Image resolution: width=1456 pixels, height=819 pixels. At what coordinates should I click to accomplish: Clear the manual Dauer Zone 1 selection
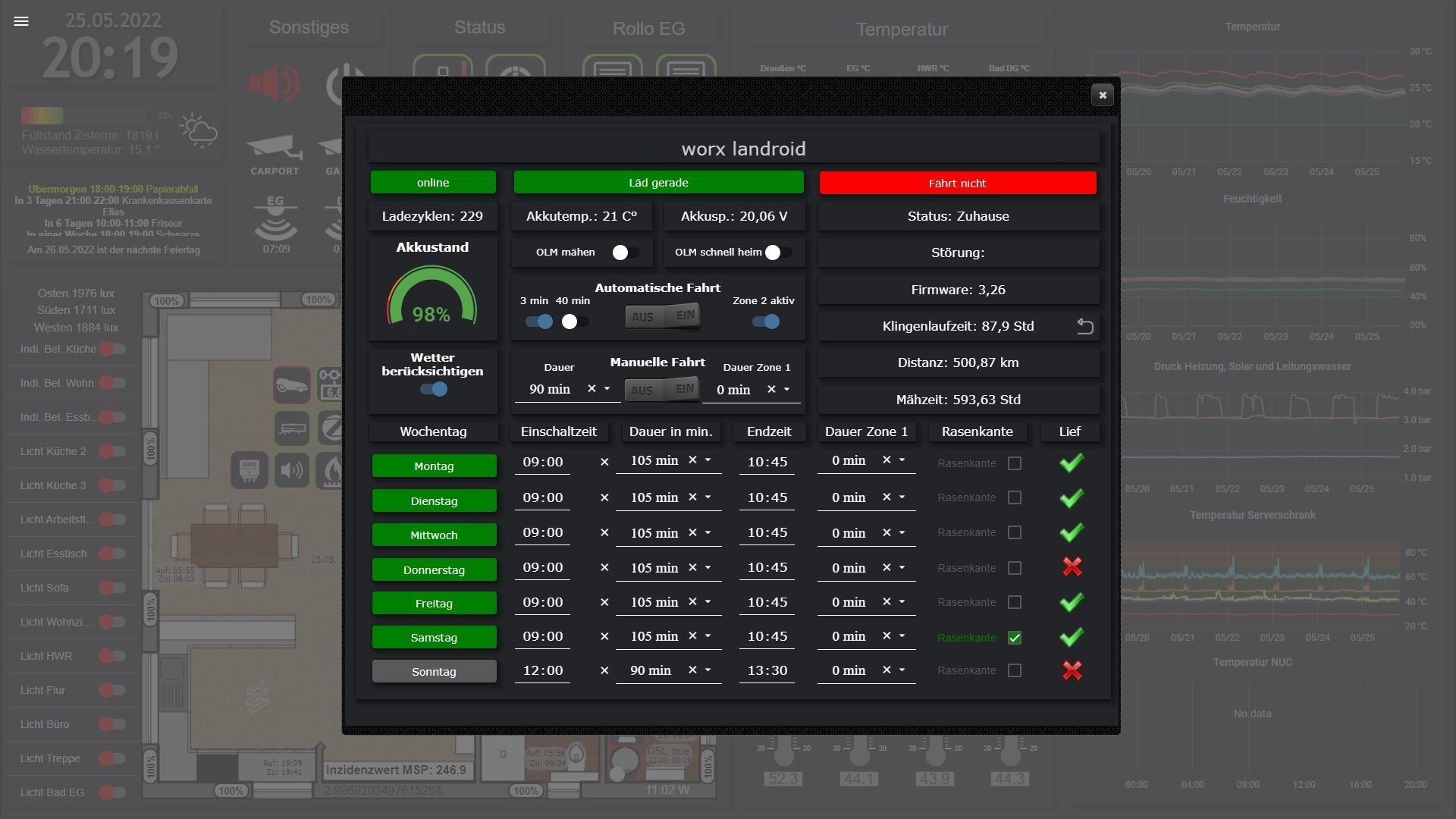pos(771,389)
